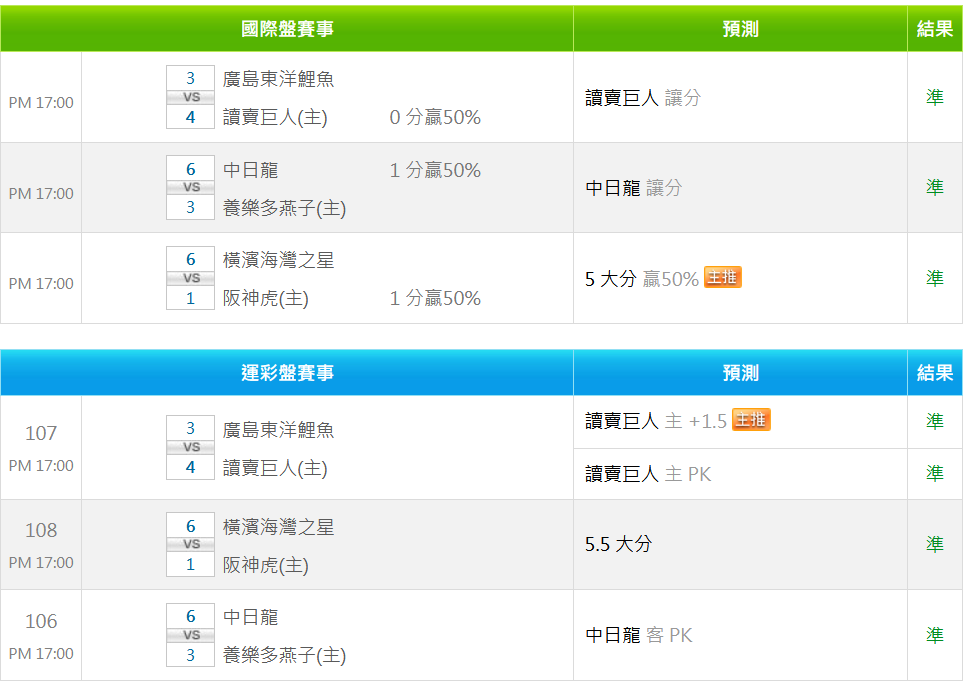Open 阪神虎(主) team in game 108 row
The width and height of the screenshot is (963, 683).
coord(265,565)
